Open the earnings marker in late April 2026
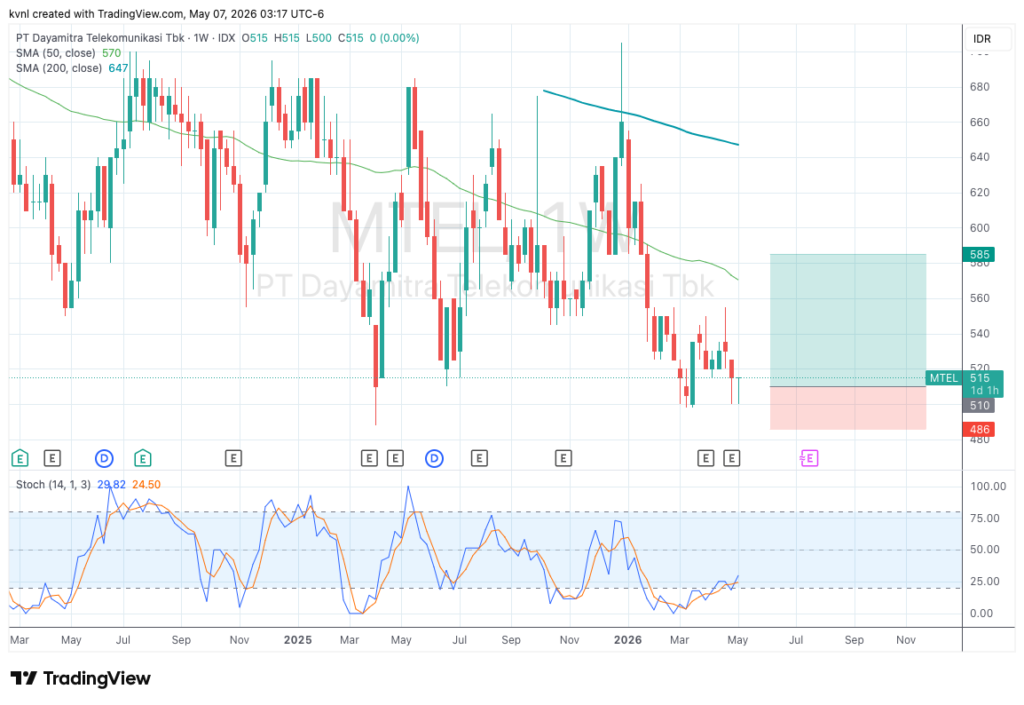This screenshot has width=1024, height=705. coord(731,459)
